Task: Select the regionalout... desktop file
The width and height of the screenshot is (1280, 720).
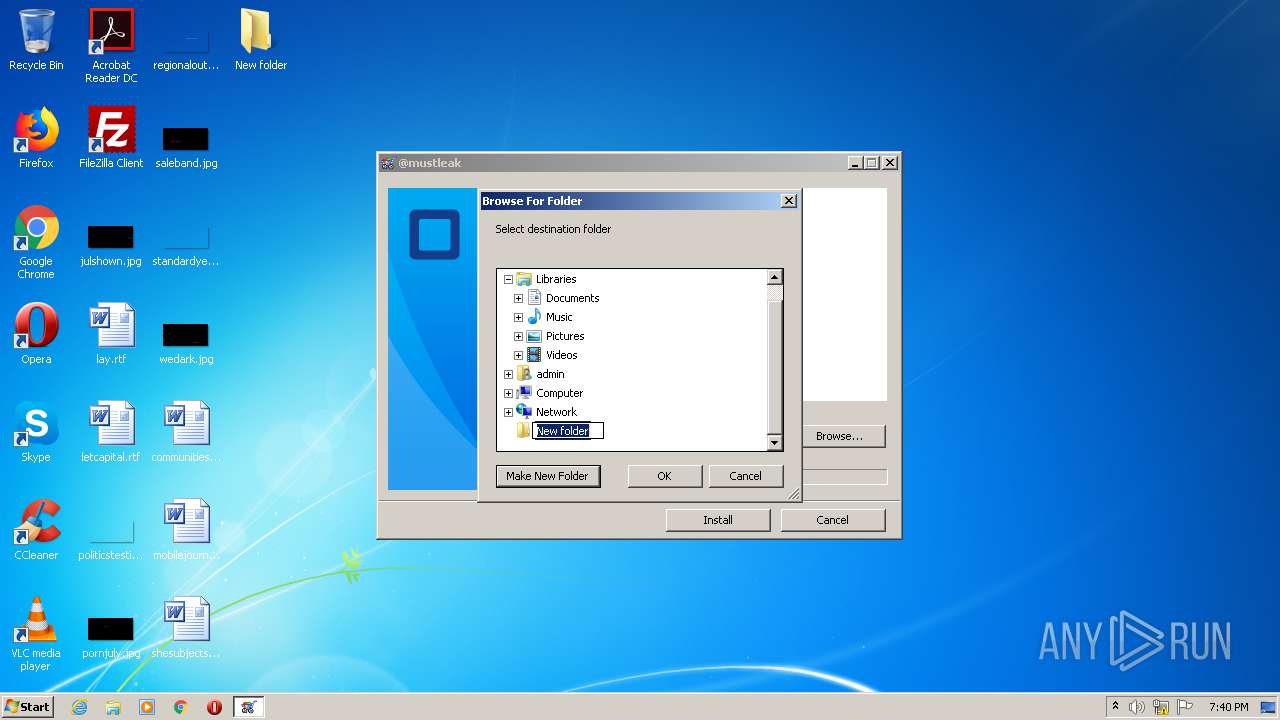Action: tap(186, 46)
